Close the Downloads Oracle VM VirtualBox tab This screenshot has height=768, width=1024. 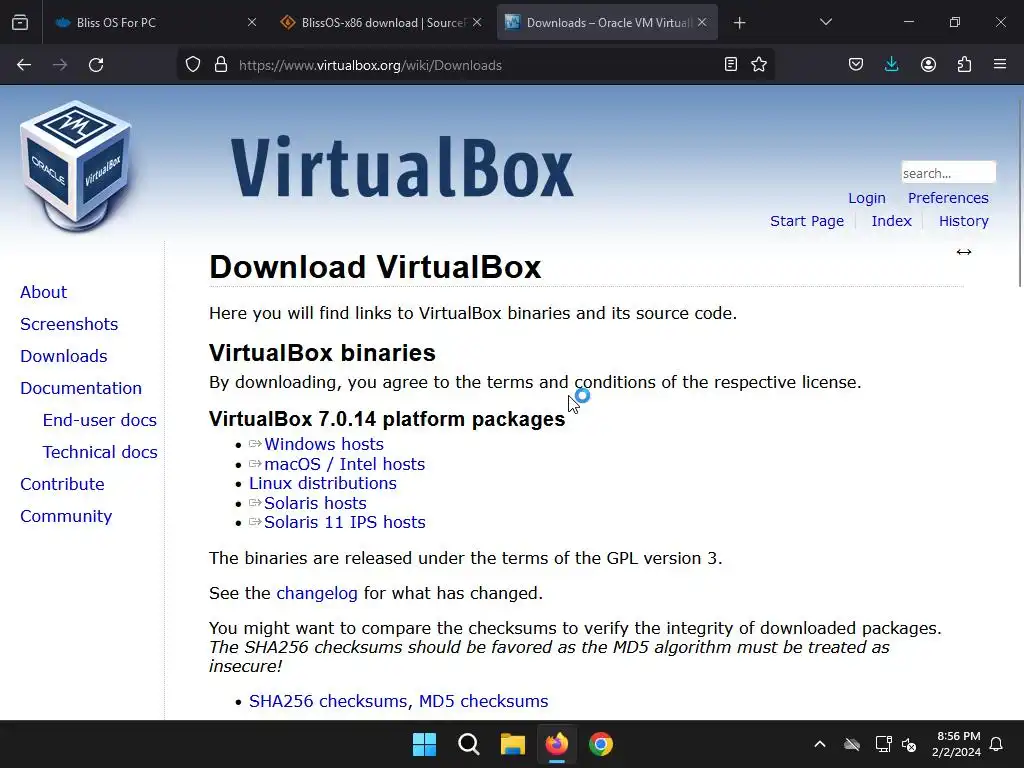(x=702, y=23)
